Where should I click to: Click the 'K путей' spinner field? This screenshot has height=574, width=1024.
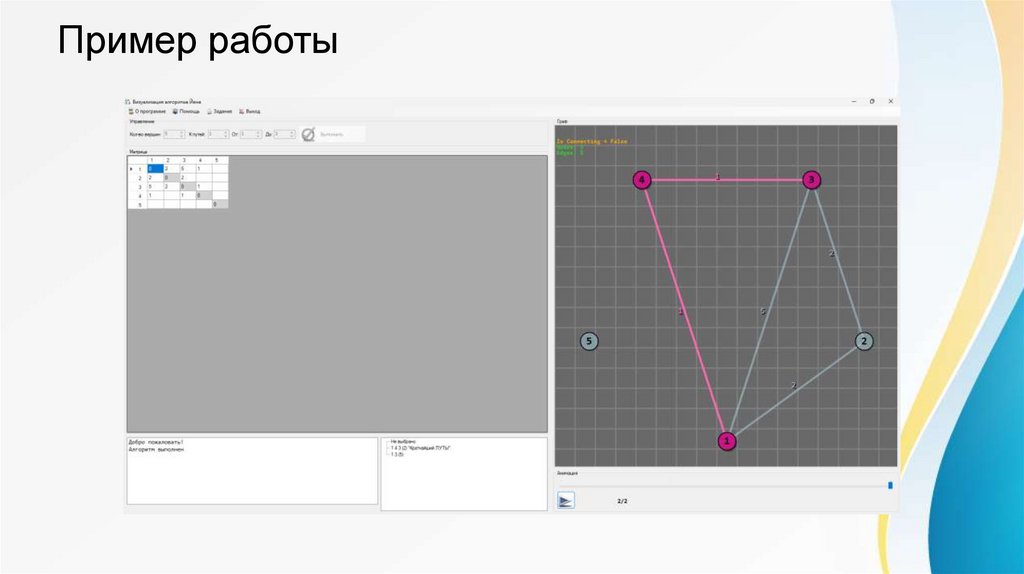[218, 134]
